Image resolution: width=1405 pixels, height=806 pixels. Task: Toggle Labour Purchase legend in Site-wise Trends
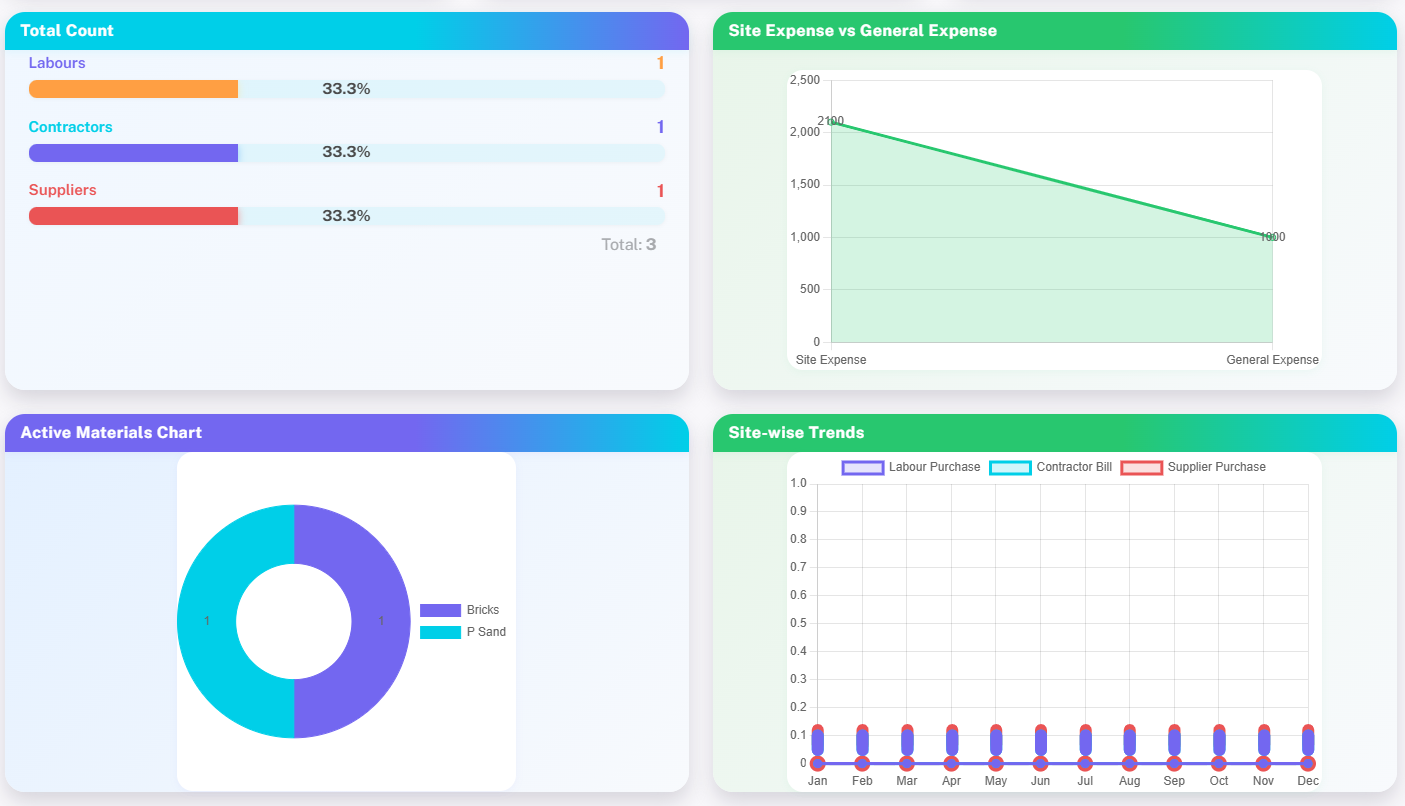pyautogui.click(x=911, y=467)
